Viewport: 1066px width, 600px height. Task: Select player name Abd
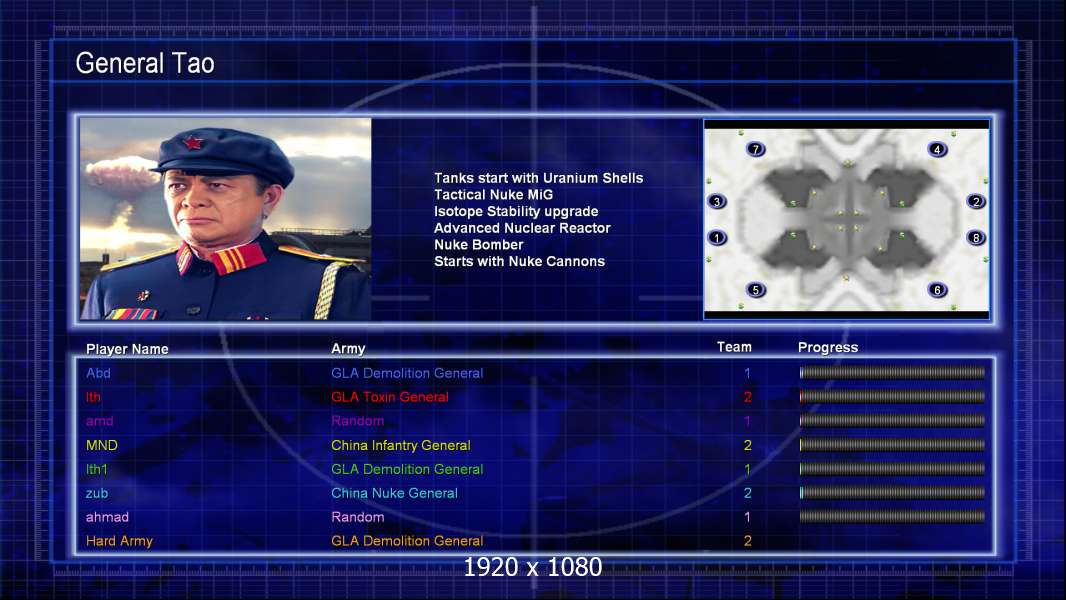[98, 372]
